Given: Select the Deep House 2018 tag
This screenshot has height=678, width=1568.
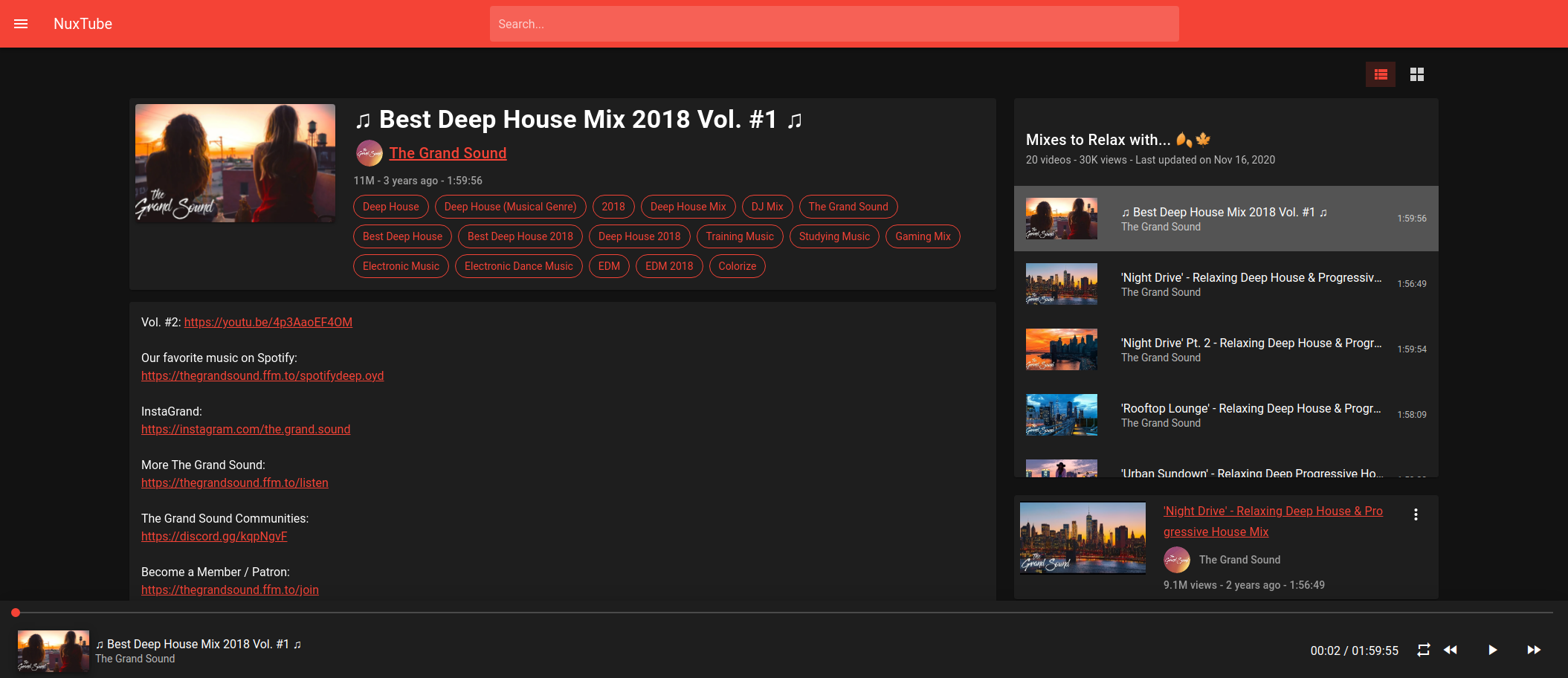Looking at the screenshot, I should click(x=639, y=236).
